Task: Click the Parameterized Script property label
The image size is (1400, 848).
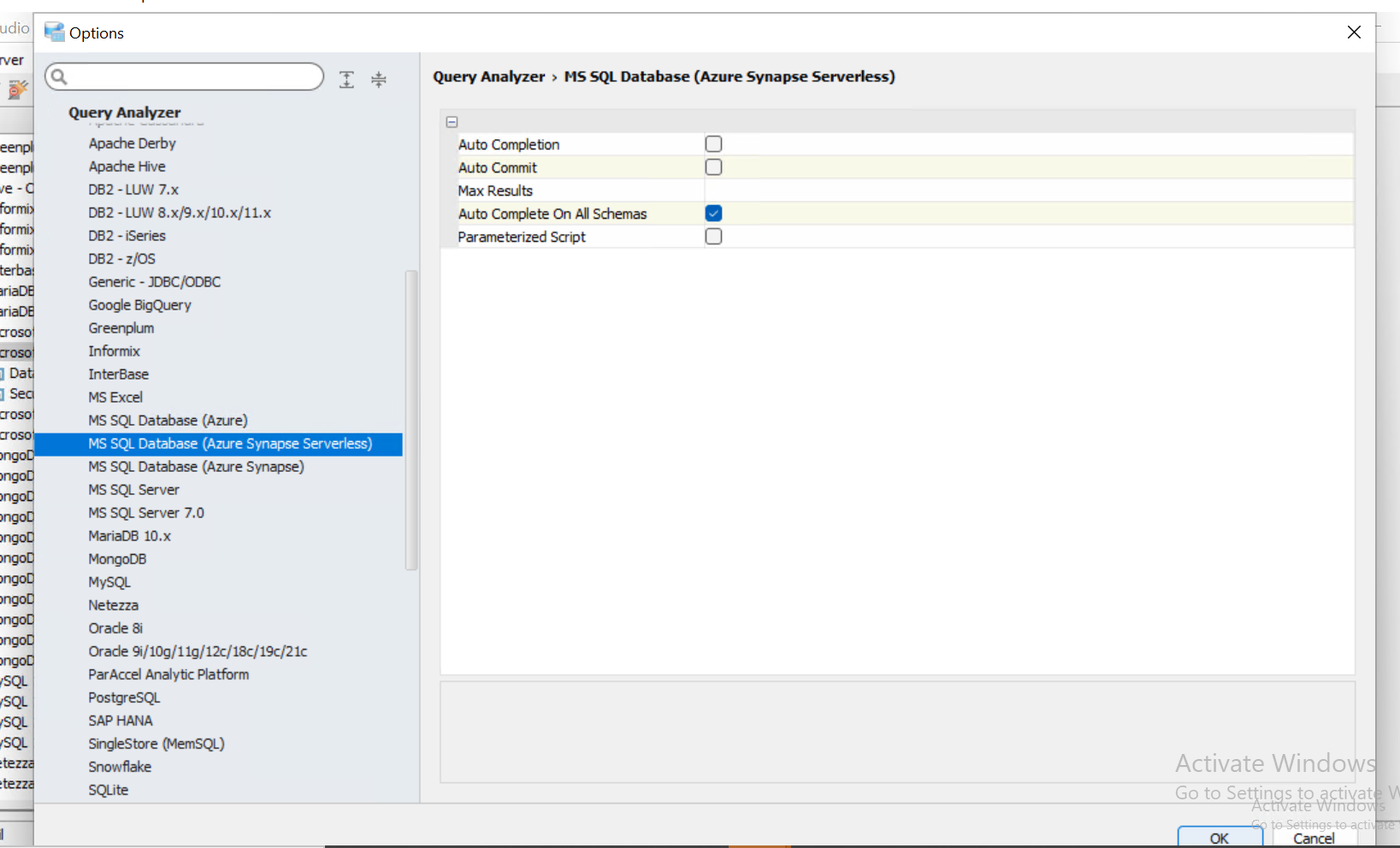Action: point(522,237)
